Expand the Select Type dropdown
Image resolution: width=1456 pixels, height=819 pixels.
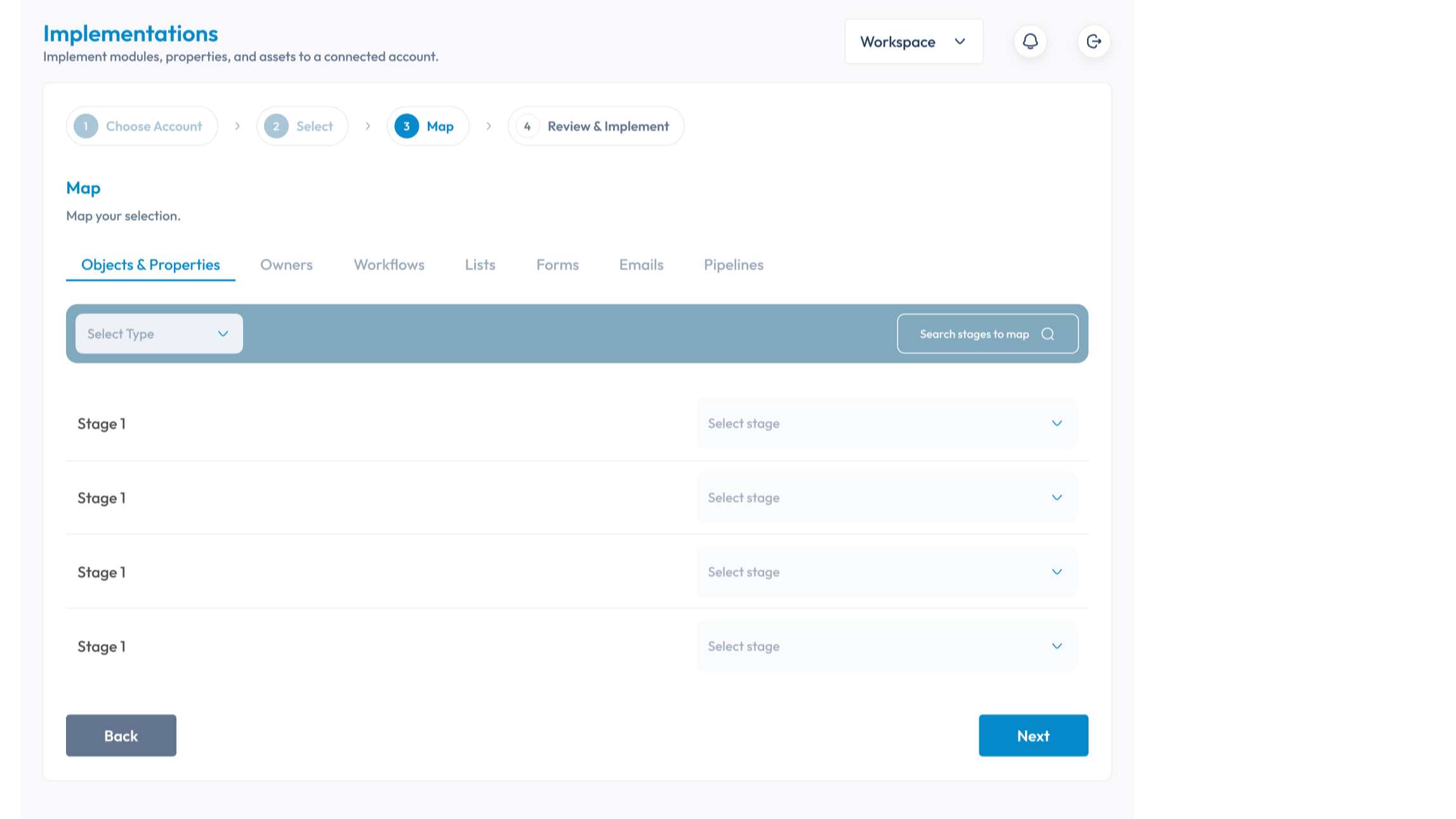point(159,334)
